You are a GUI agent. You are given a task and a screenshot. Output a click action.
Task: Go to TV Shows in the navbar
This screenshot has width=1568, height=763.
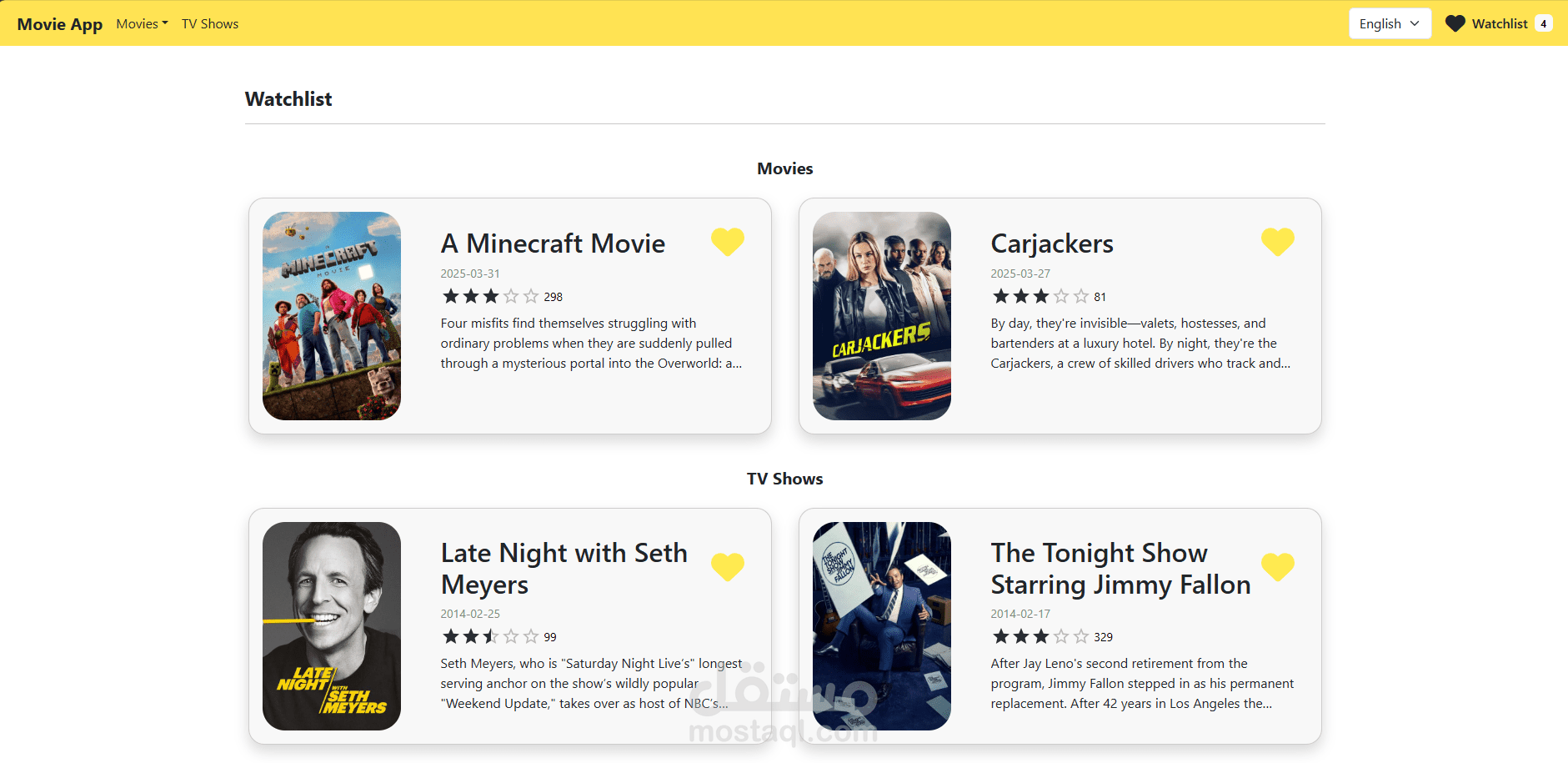coord(210,23)
